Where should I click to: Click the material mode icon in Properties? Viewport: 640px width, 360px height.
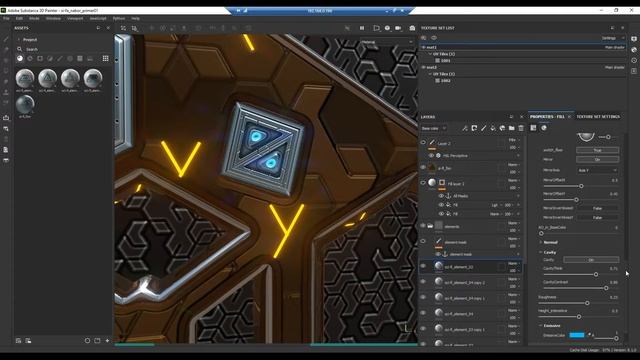click(544, 128)
